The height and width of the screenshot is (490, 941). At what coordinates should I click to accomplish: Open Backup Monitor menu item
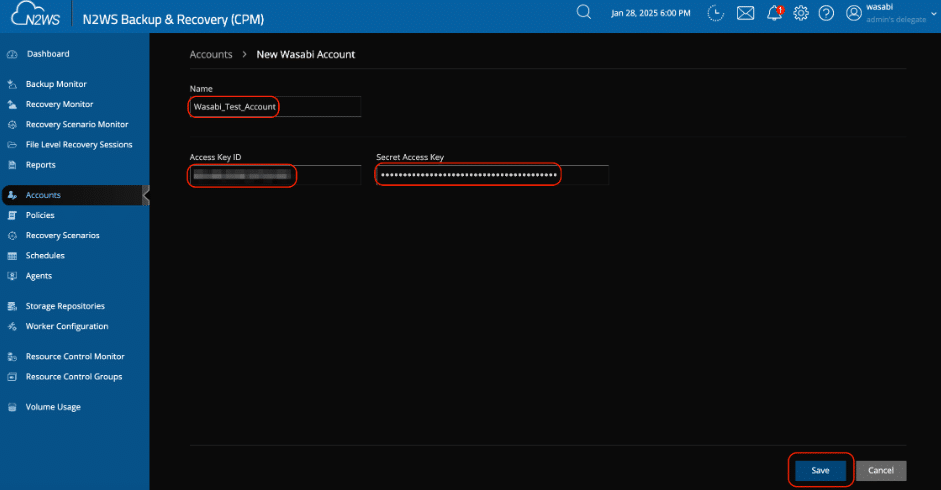pyautogui.click(x=56, y=84)
